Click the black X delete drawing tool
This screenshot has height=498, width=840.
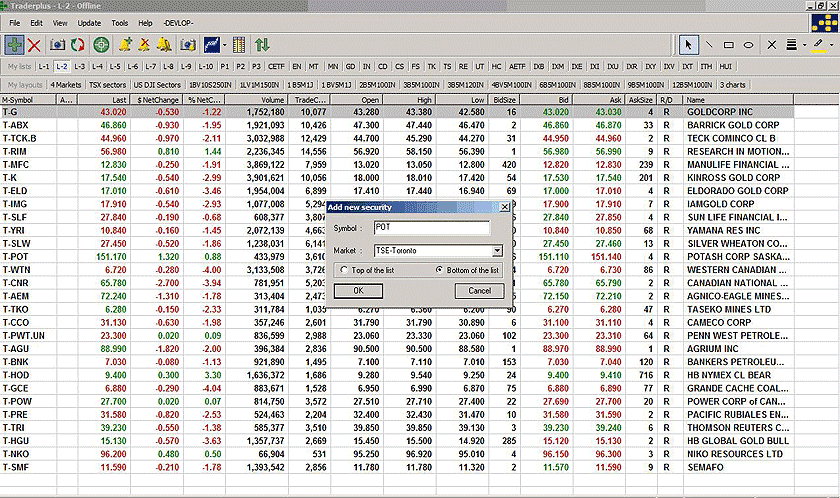tap(772, 45)
